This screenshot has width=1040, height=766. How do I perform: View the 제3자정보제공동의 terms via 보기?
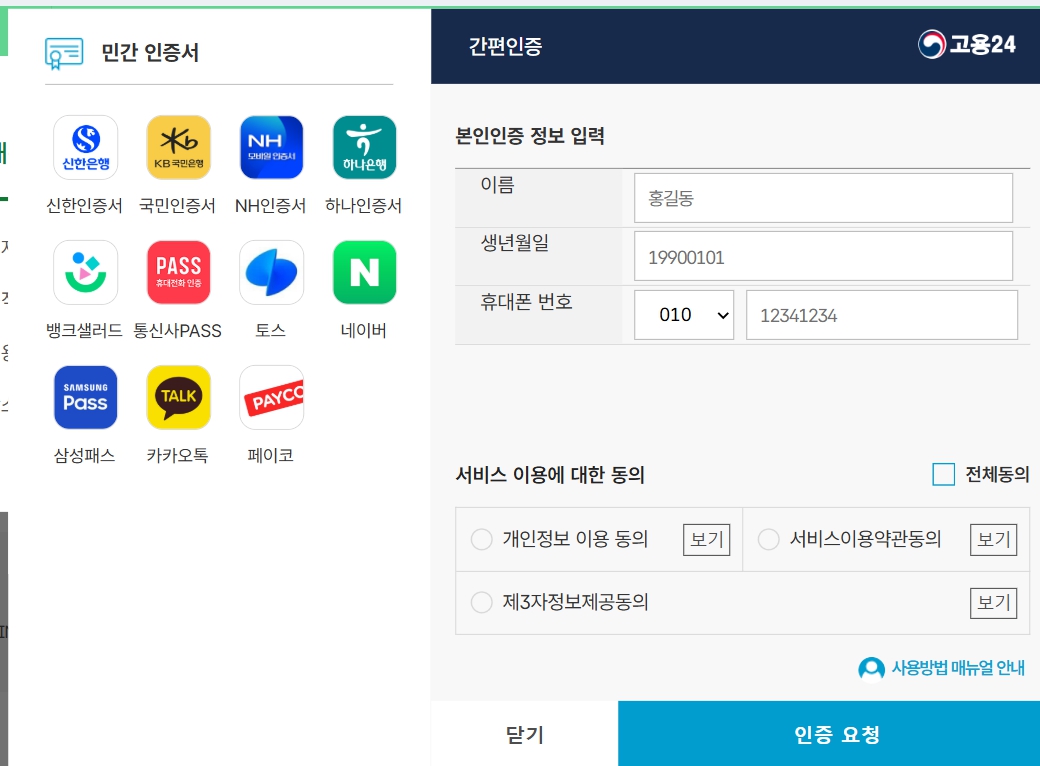tap(994, 602)
